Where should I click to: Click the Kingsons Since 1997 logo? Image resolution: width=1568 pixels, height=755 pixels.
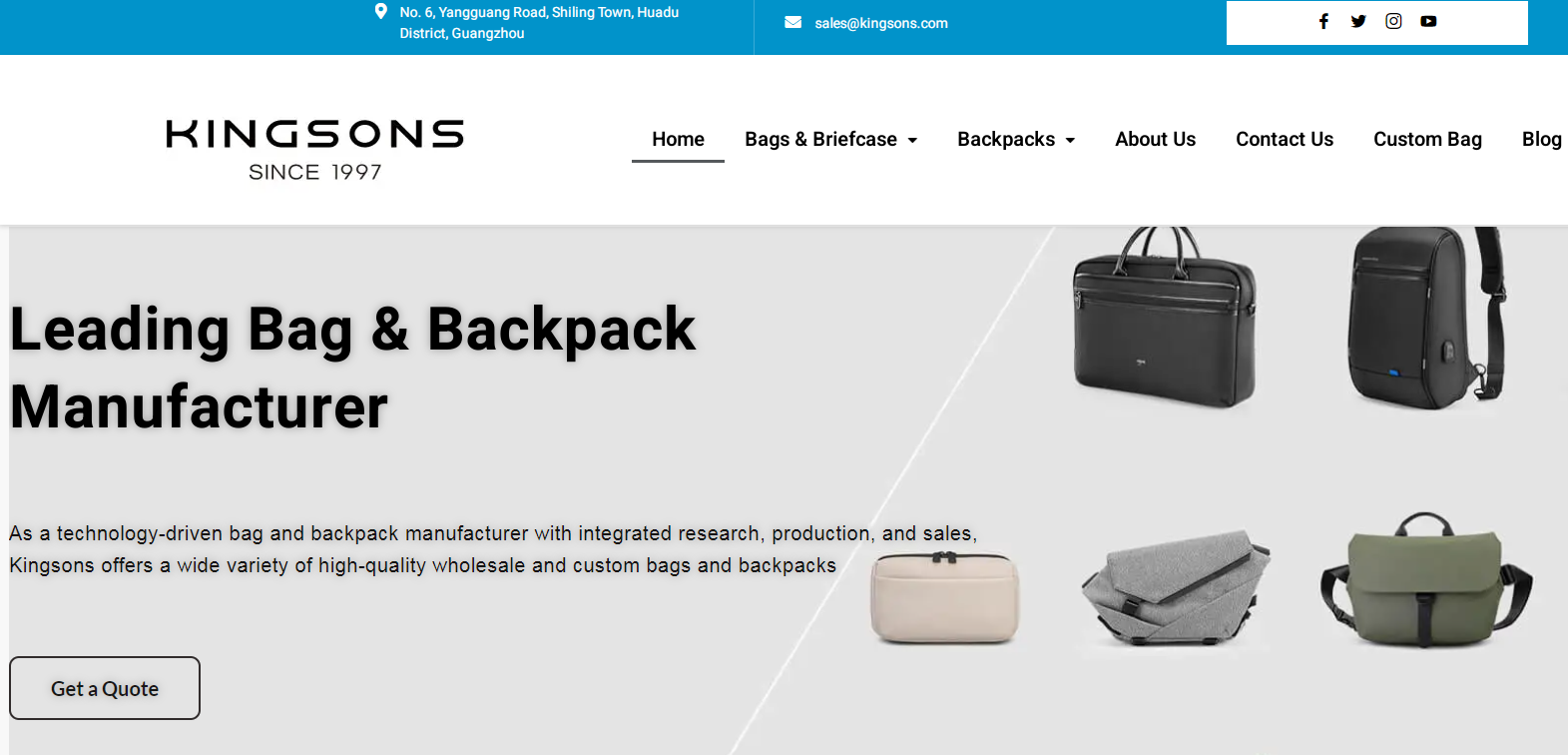[314, 150]
